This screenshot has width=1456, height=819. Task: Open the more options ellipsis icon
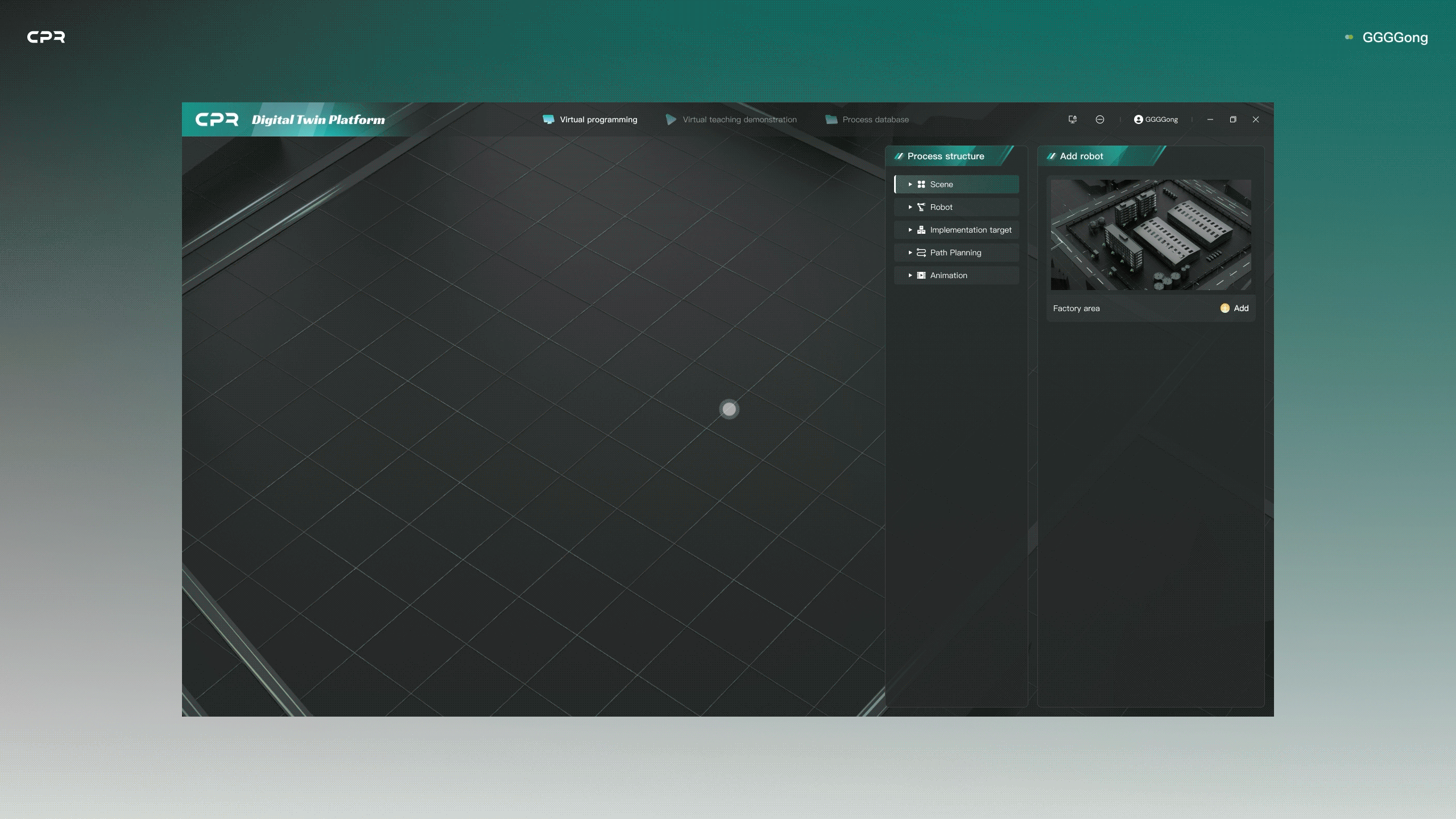(x=1100, y=119)
